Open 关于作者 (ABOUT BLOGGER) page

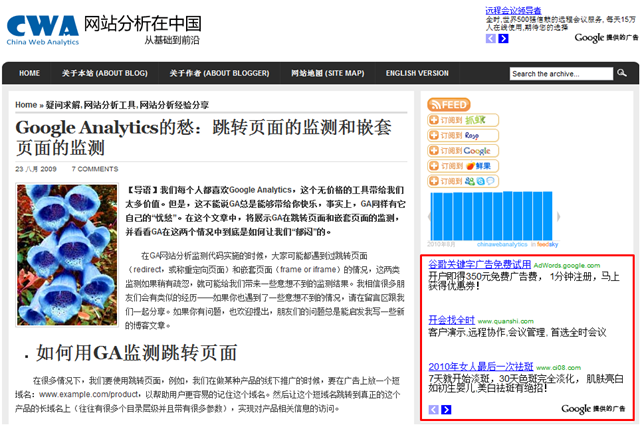(223, 73)
